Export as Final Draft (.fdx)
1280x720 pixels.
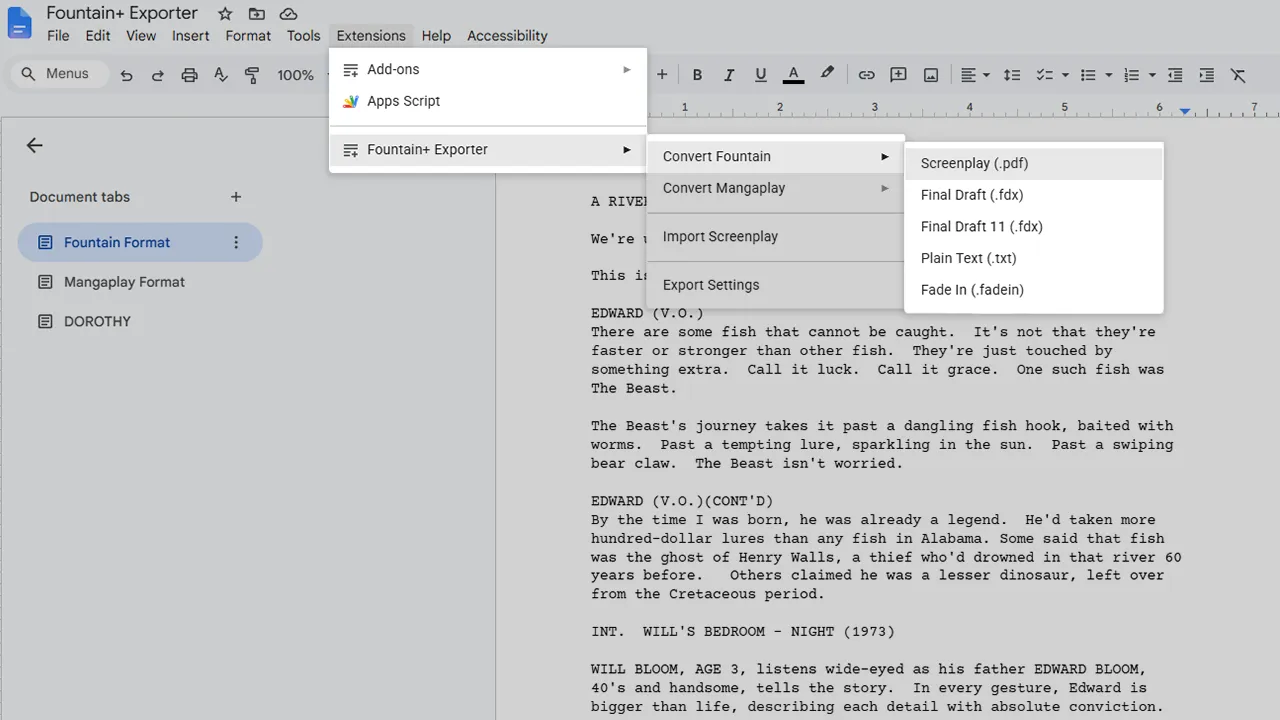pyautogui.click(x=1034, y=195)
